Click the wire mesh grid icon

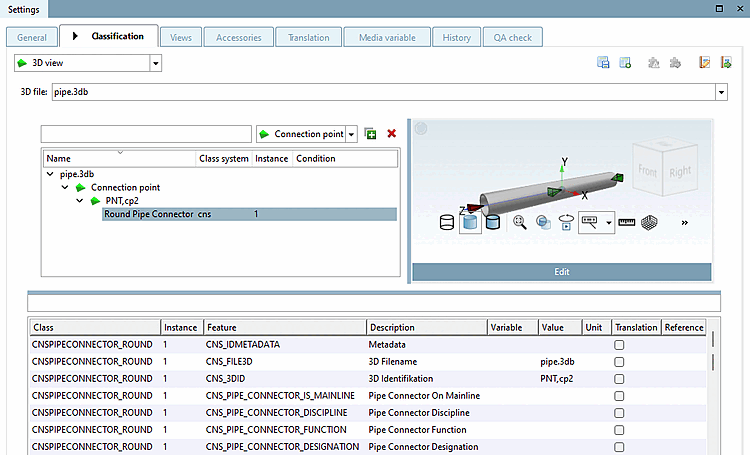point(650,222)
